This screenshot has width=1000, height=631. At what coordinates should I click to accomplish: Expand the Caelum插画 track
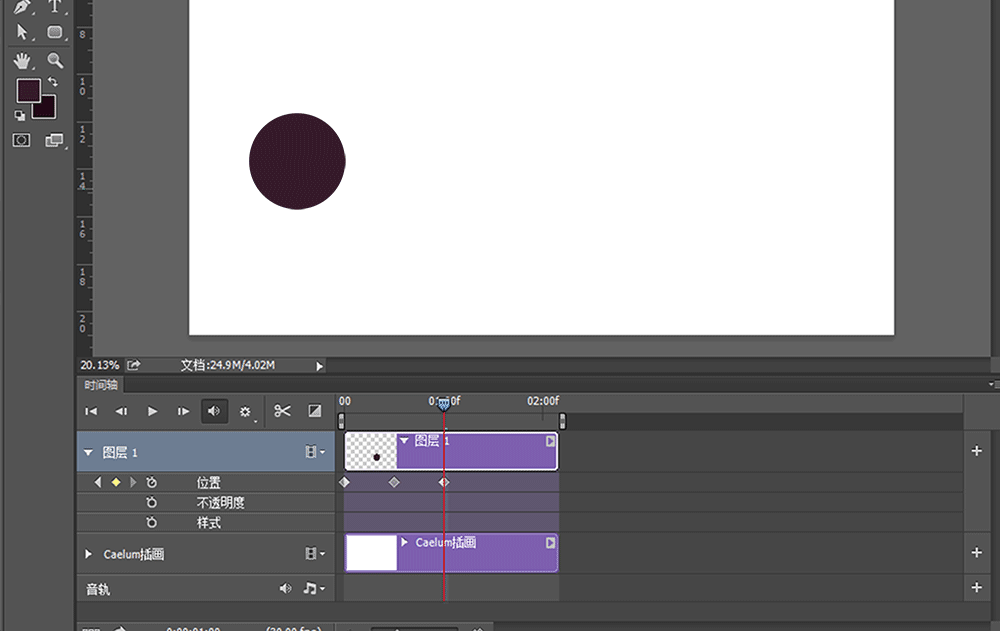[89, 554]
